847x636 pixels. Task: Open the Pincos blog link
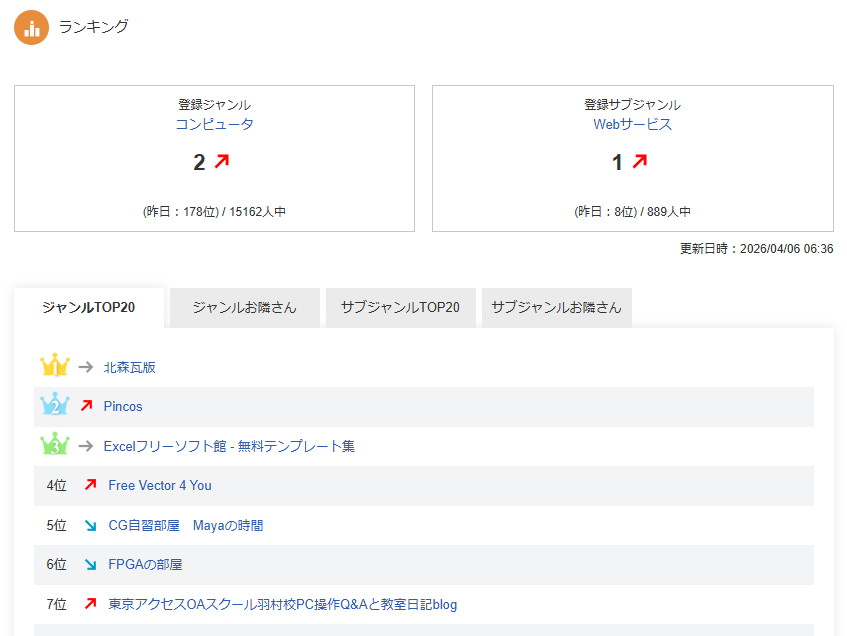123,406
